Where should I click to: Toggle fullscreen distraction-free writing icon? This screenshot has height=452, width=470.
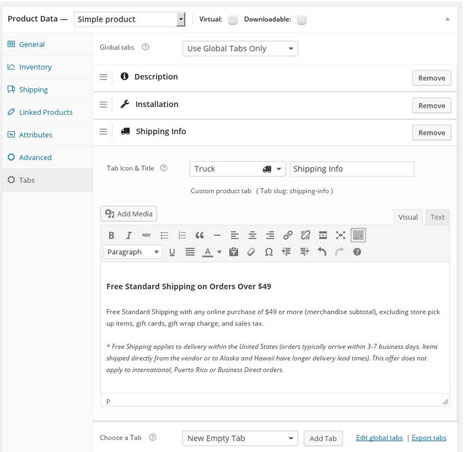point(340,235)
